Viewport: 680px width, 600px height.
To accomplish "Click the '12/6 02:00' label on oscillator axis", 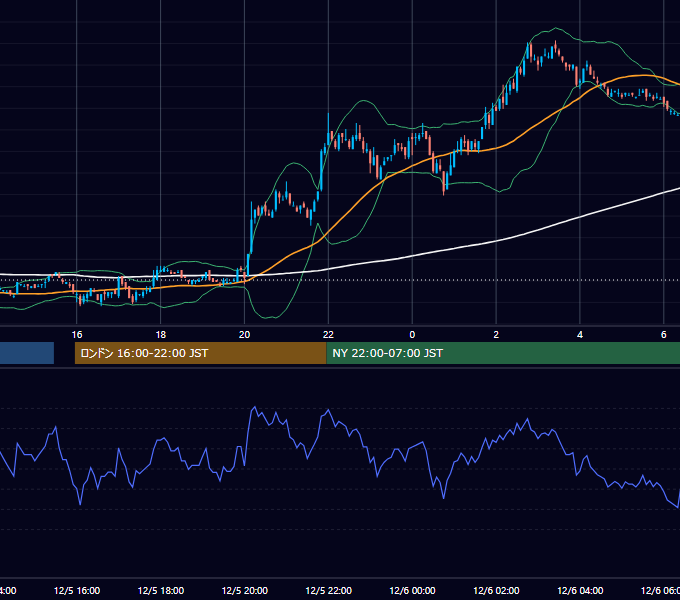I will pos(496,590).
